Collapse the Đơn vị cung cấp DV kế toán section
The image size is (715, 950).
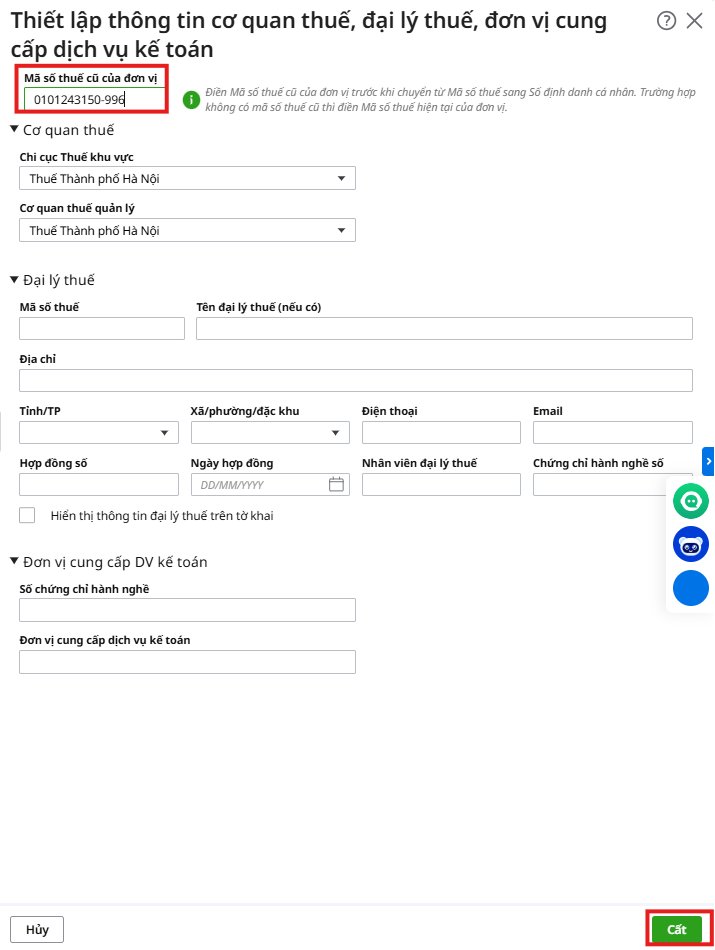[15, 561]
